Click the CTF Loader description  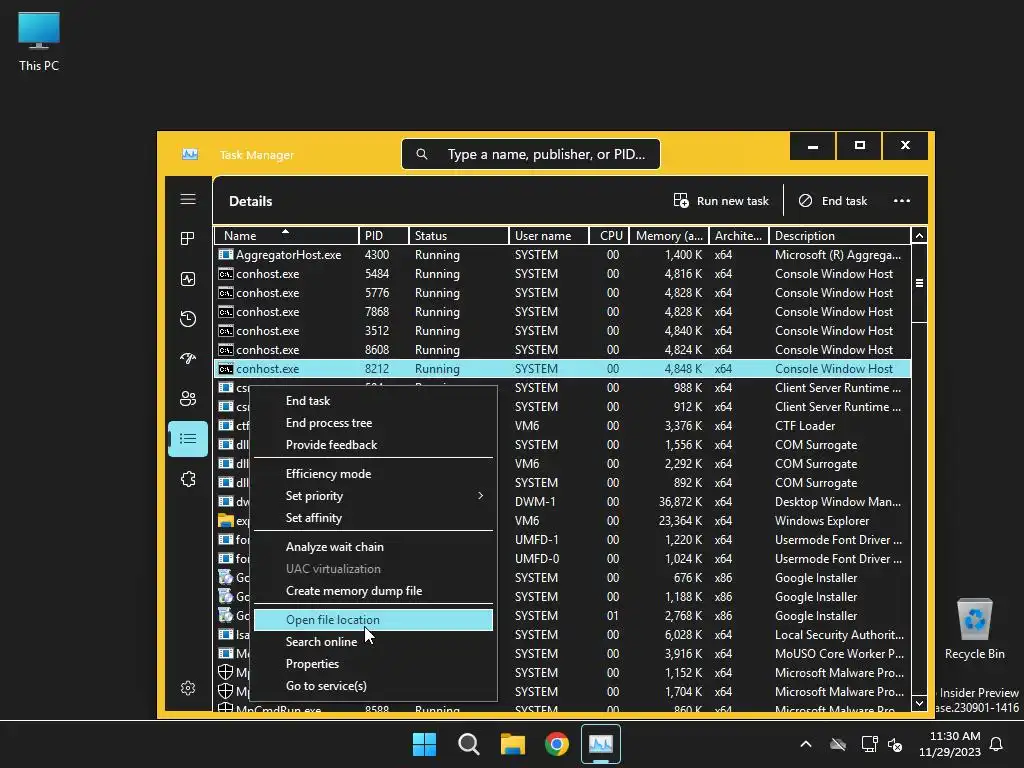pyautogui.click(x=805, y=426)
